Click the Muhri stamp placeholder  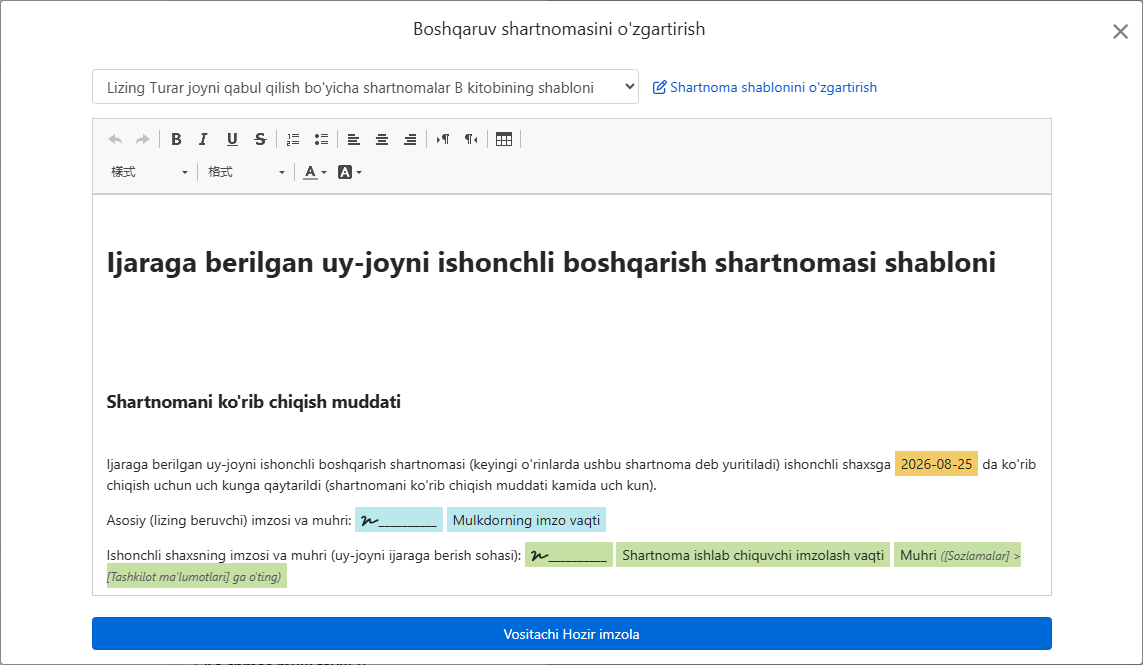tap(957, 555)
